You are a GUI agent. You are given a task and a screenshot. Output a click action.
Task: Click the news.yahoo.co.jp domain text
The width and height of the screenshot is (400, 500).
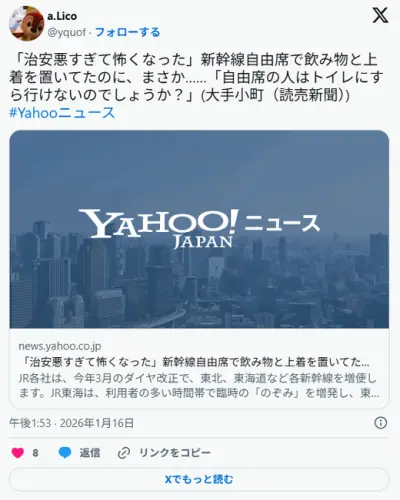(60, 346)
